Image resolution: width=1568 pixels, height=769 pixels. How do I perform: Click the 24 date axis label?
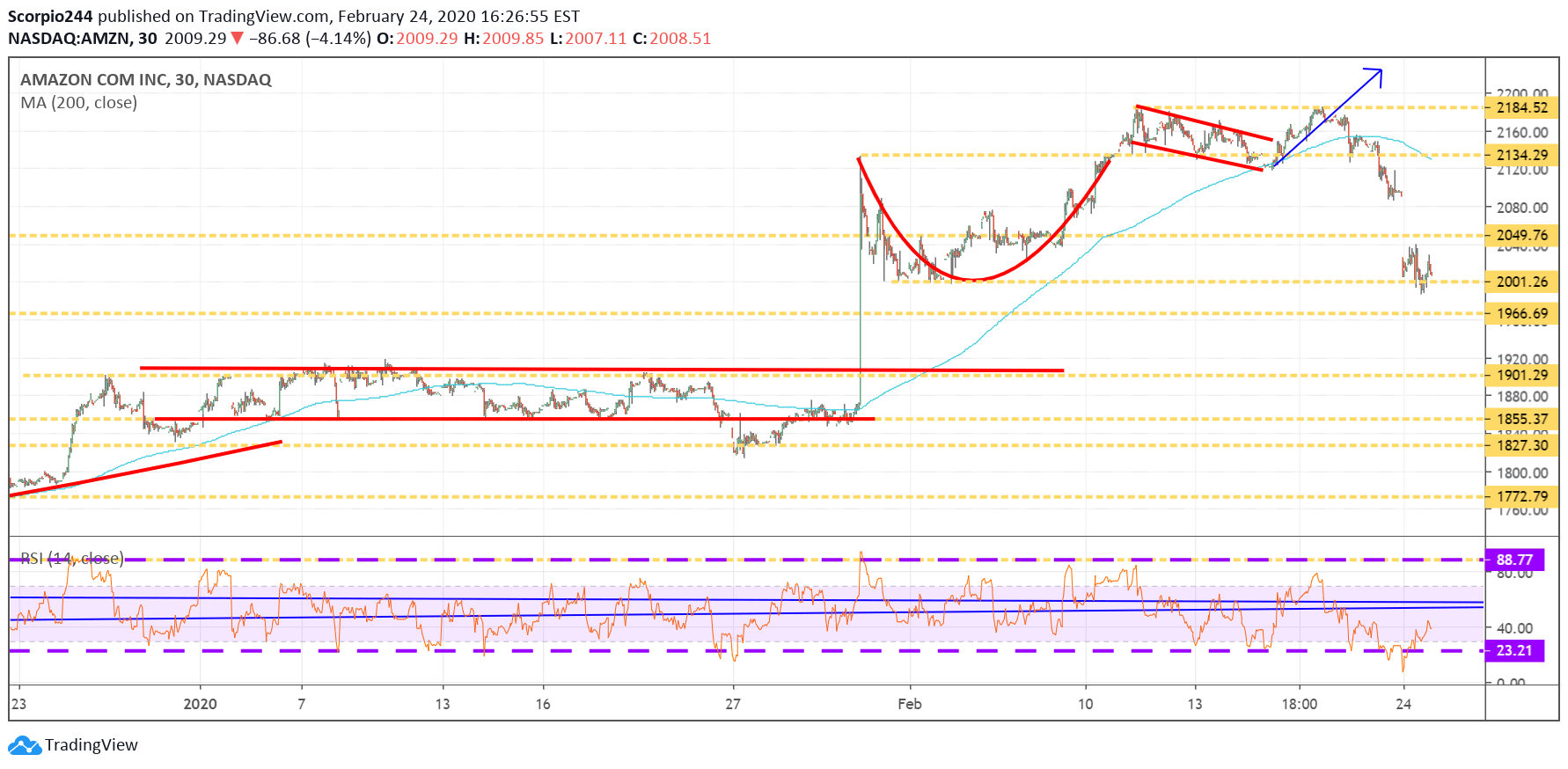coord(1403,704)
